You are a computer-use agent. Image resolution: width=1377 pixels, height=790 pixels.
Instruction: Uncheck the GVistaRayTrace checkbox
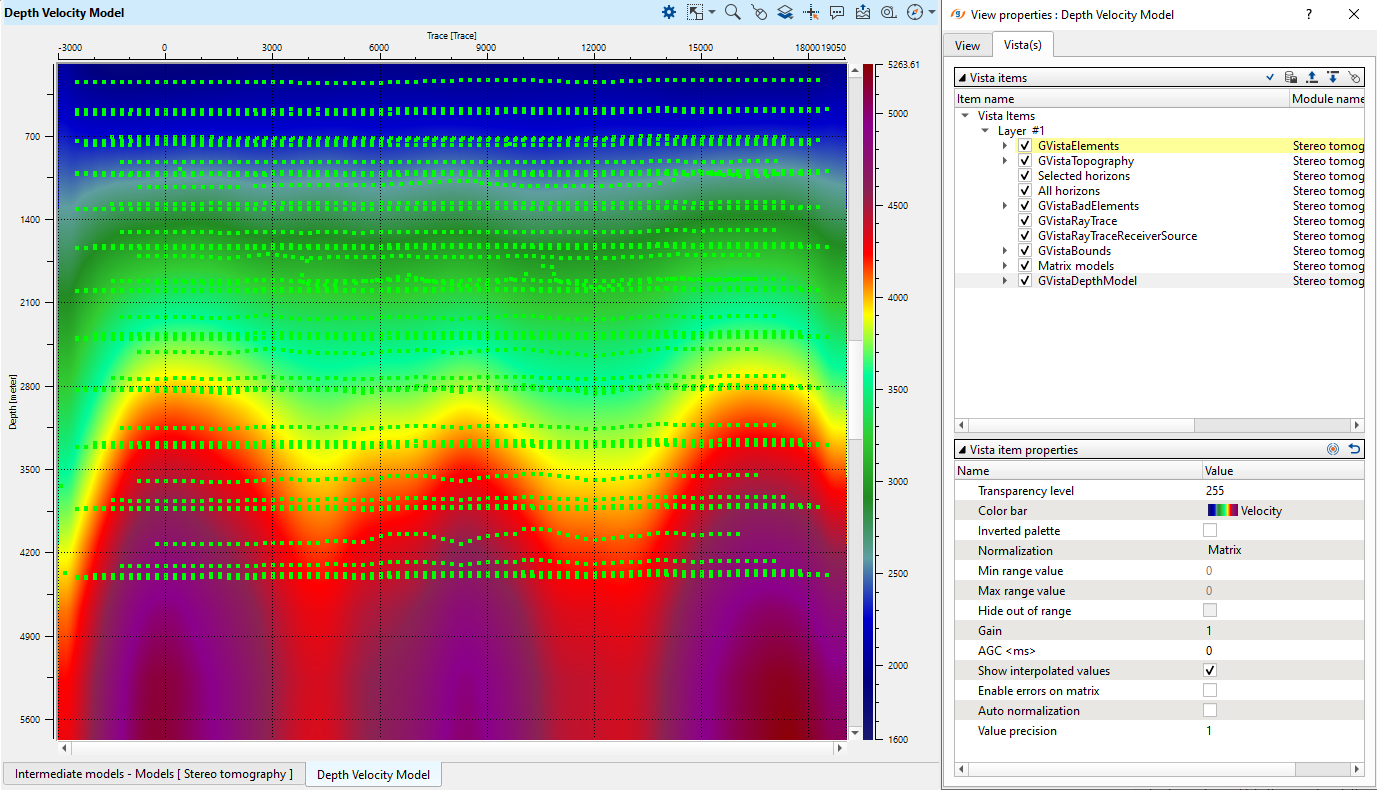[1025, 221]
